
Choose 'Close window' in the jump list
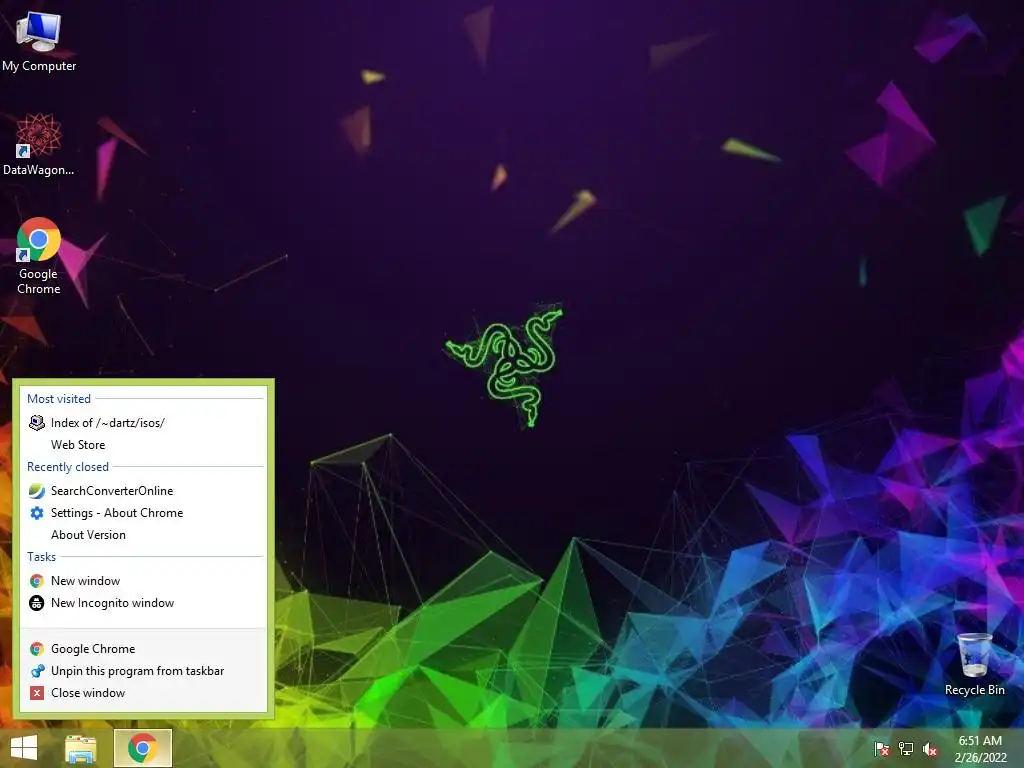(x=143, y=693)
